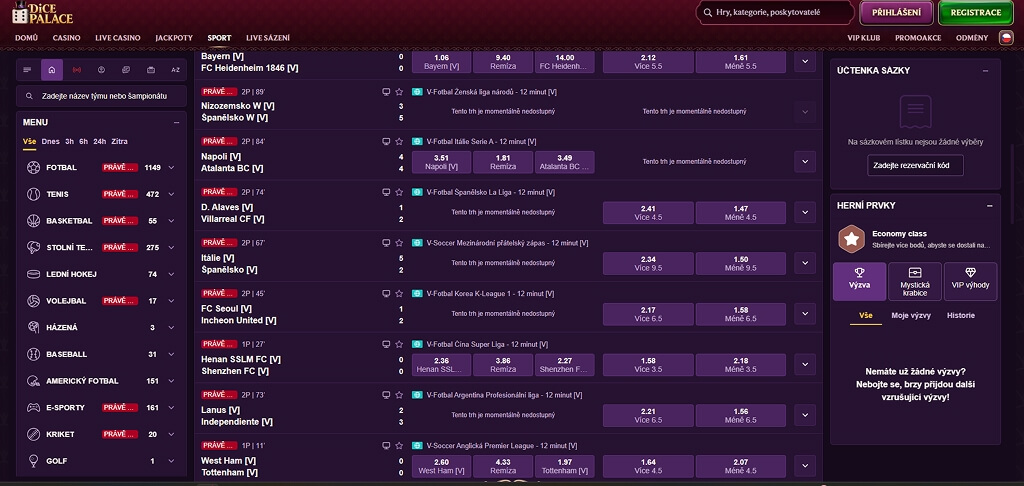Focus the team or championship search field

(101, 96)
